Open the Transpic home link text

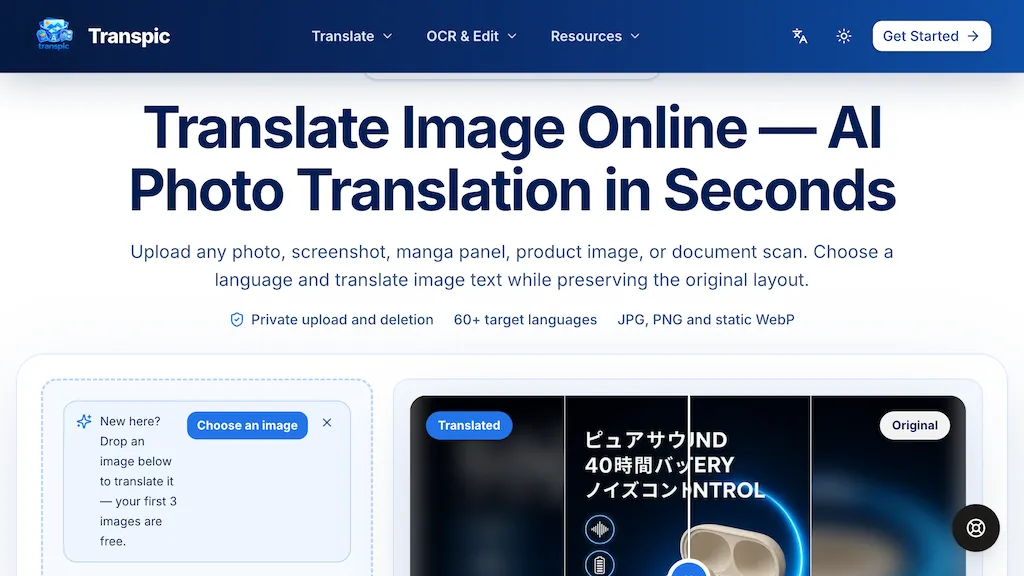(x=129, y=36)
